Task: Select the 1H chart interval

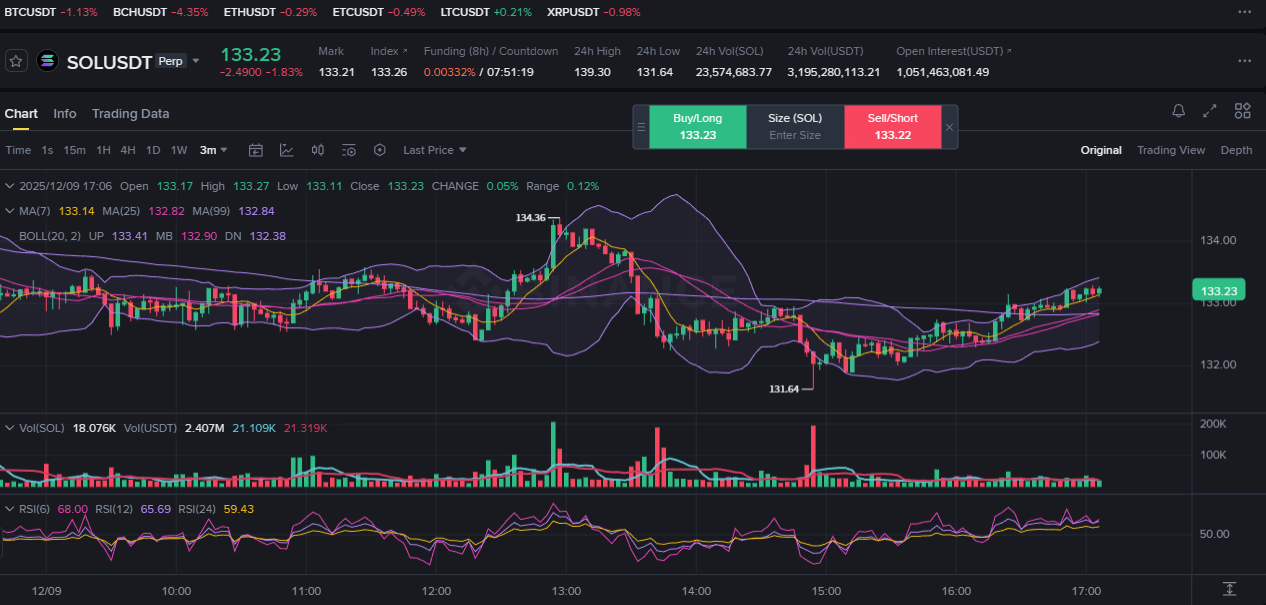Action: click(x=103, y=150)
